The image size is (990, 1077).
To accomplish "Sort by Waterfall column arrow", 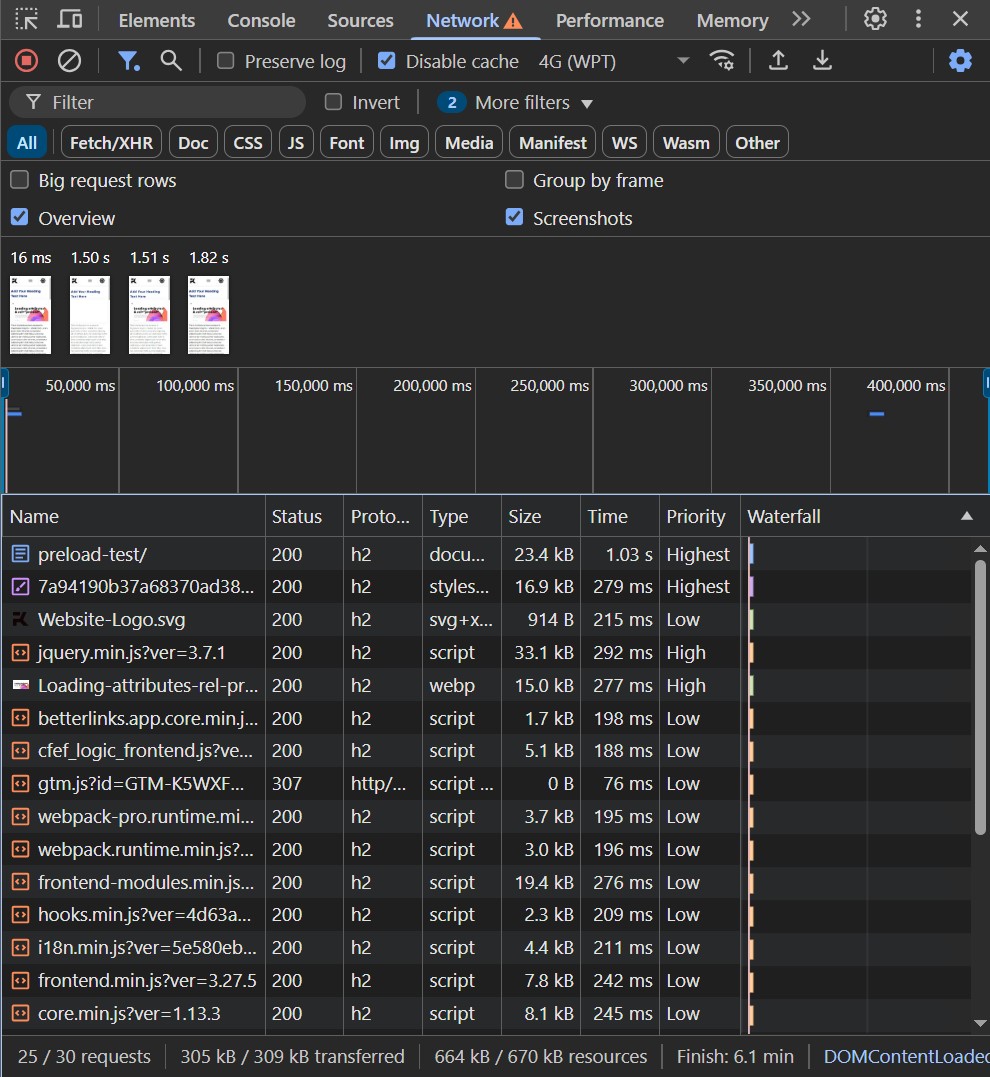I will pyautogui.click(x=967, y=516).
